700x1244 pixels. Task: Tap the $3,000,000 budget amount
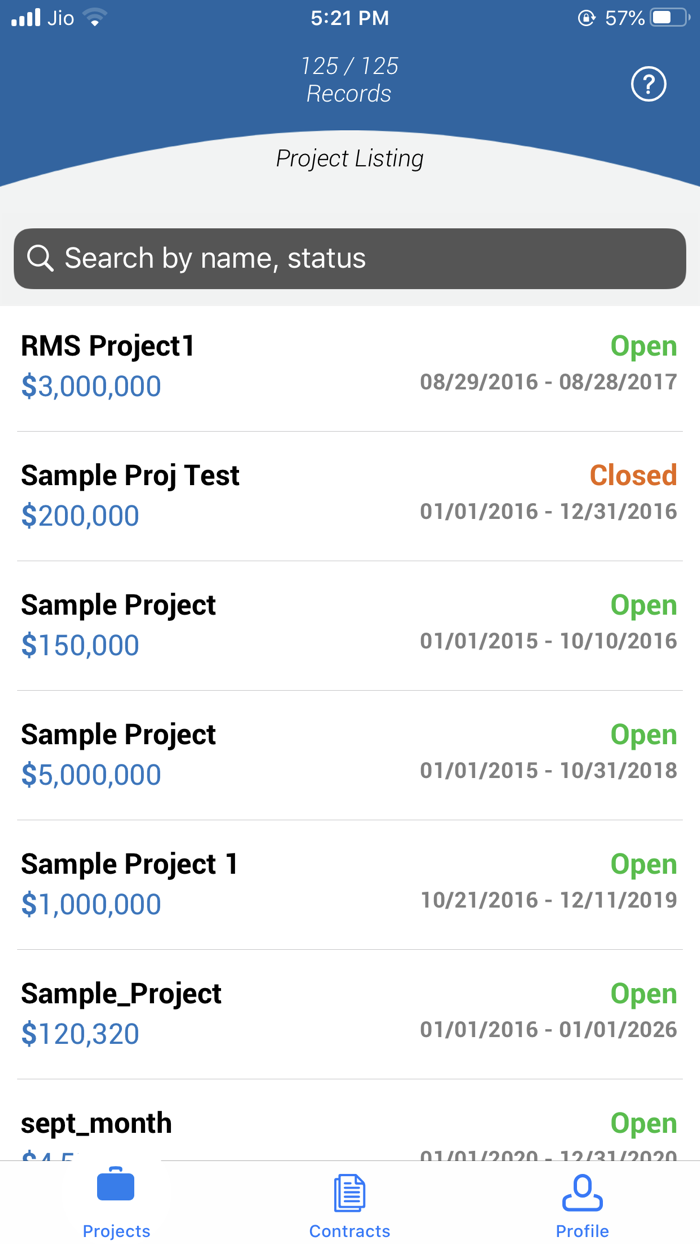click(91, 386)
